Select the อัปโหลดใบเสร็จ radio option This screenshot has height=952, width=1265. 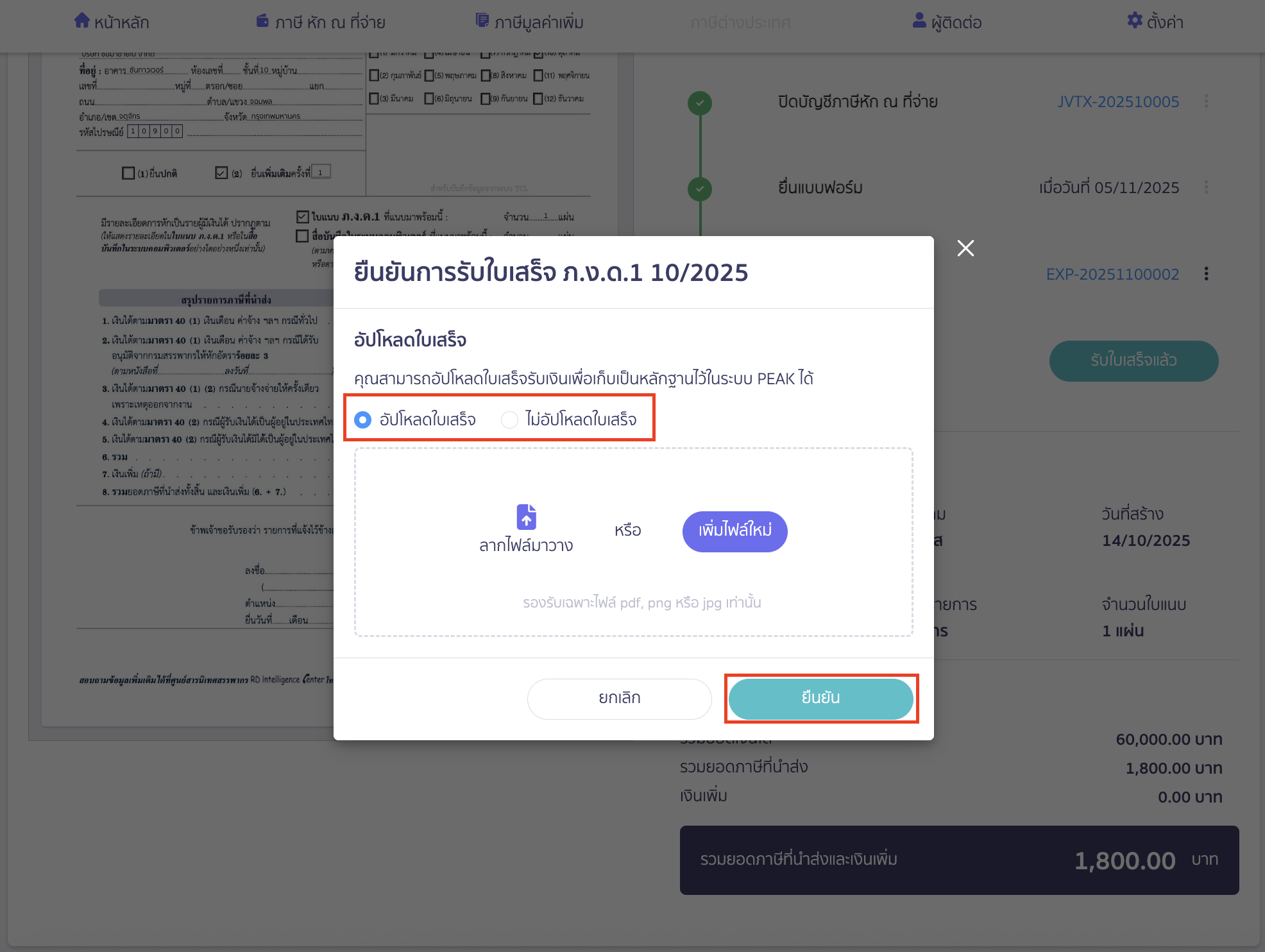tap(363, 420)
